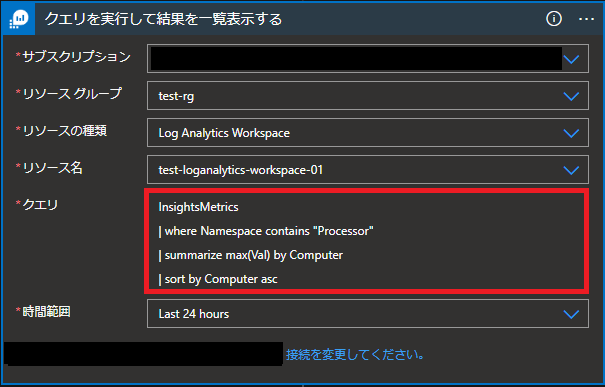Screen dimensions: 605x387
Task: Click the クエリを実行して結果を一覧表示する title
Action: tap(163, 19)
